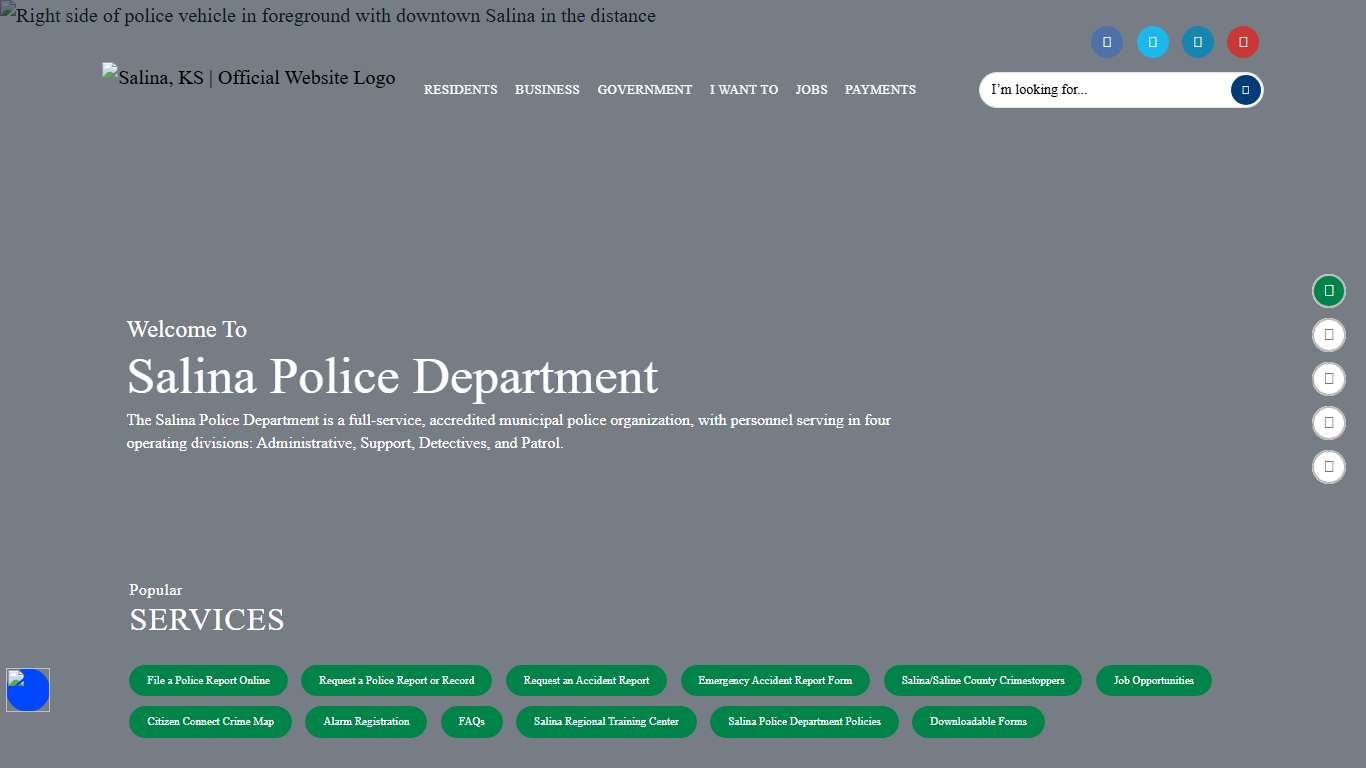Viewport: 1366px width, 768px height.
Task: Open the LinkedIn social media icon
Action: point(1197,42)
